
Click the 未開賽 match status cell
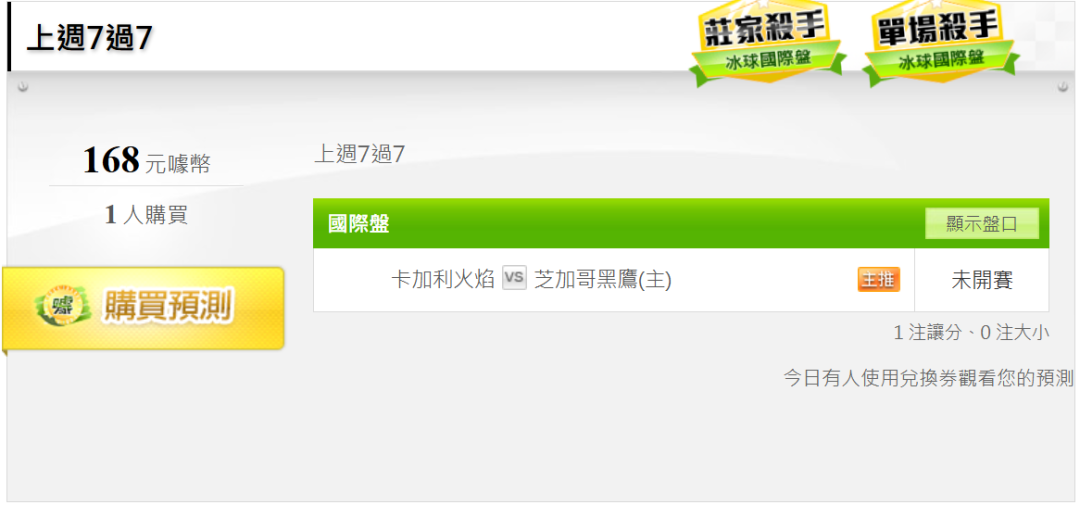tap(982, 280)
